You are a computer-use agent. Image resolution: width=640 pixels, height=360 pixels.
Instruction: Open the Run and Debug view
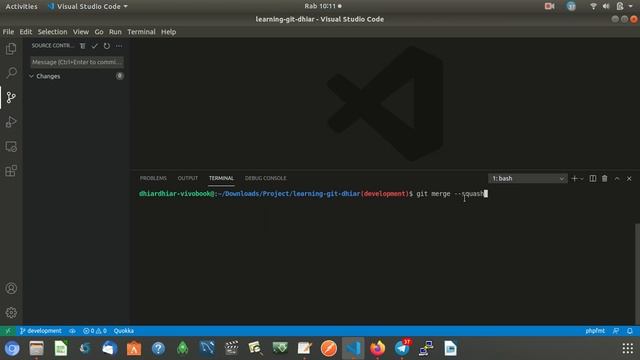coord(11,122)
